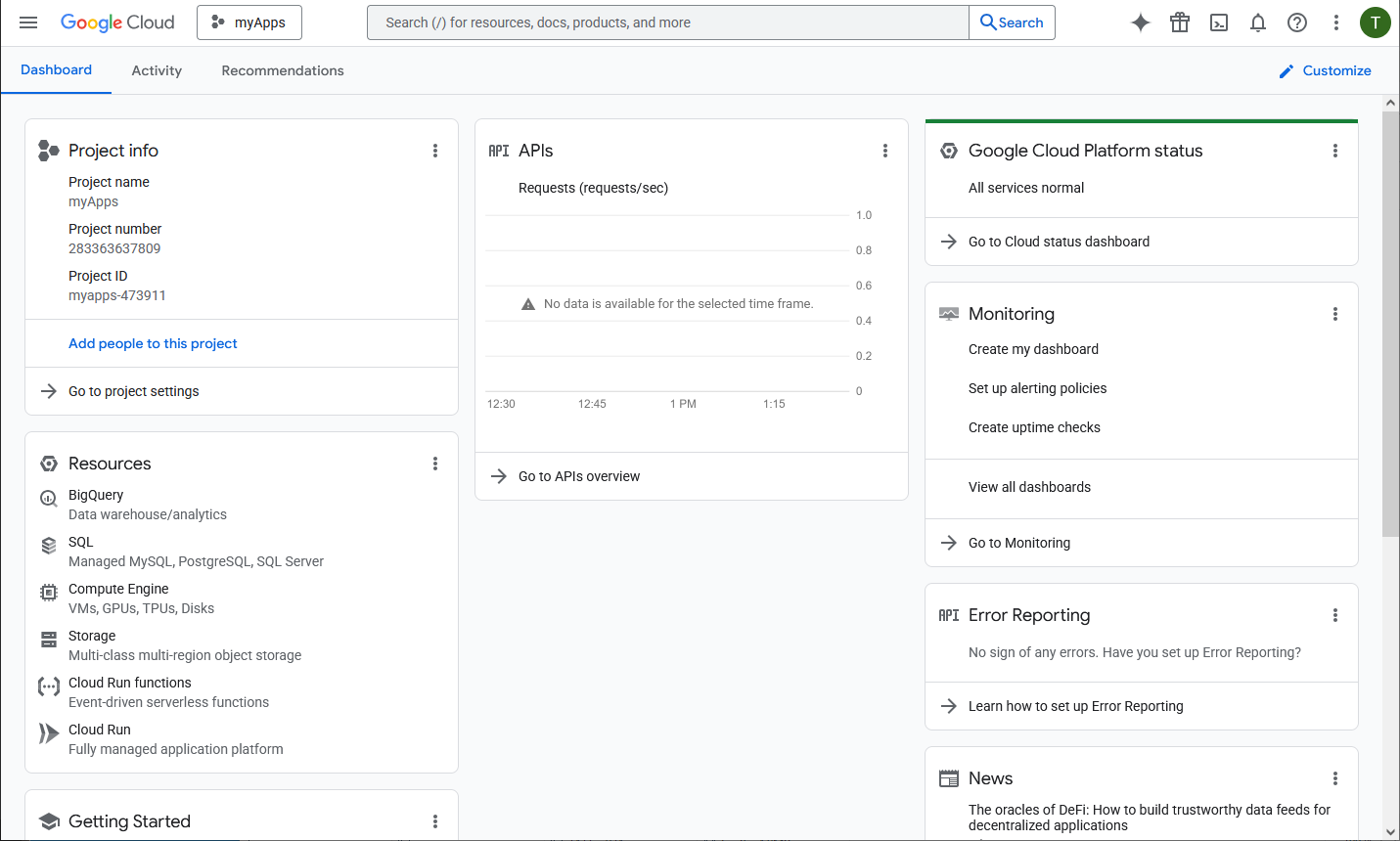Image resolution: width=1400 pixels, height=841 pixels.
Task: Go to APIs overview
Action: [579, 476]
